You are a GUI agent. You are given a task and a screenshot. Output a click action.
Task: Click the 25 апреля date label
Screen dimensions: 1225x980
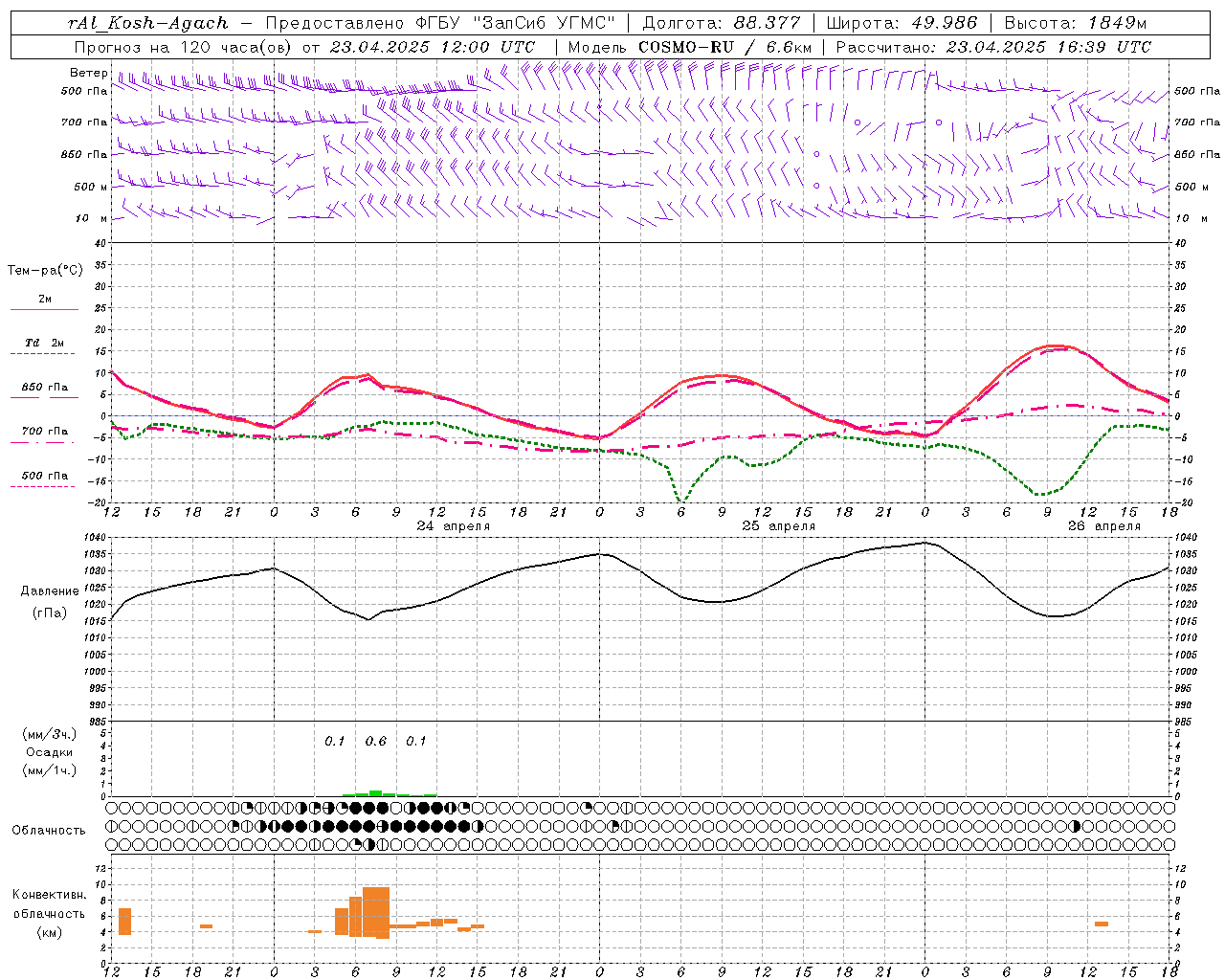[x=779, y=526]
